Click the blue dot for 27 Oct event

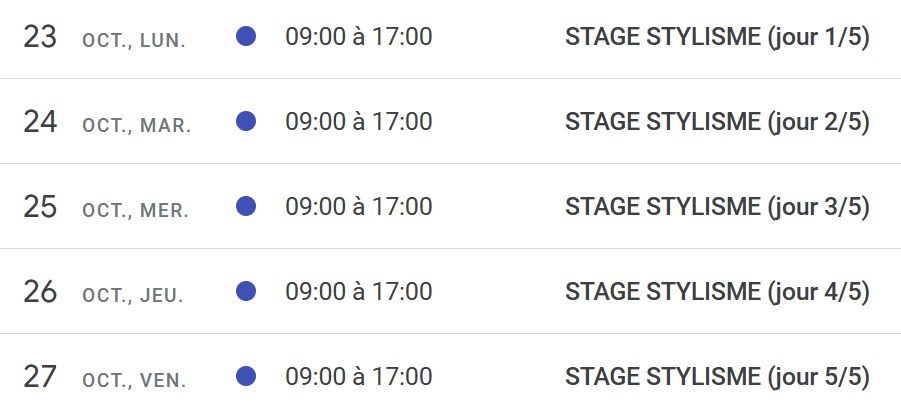[x=246, y=377]
